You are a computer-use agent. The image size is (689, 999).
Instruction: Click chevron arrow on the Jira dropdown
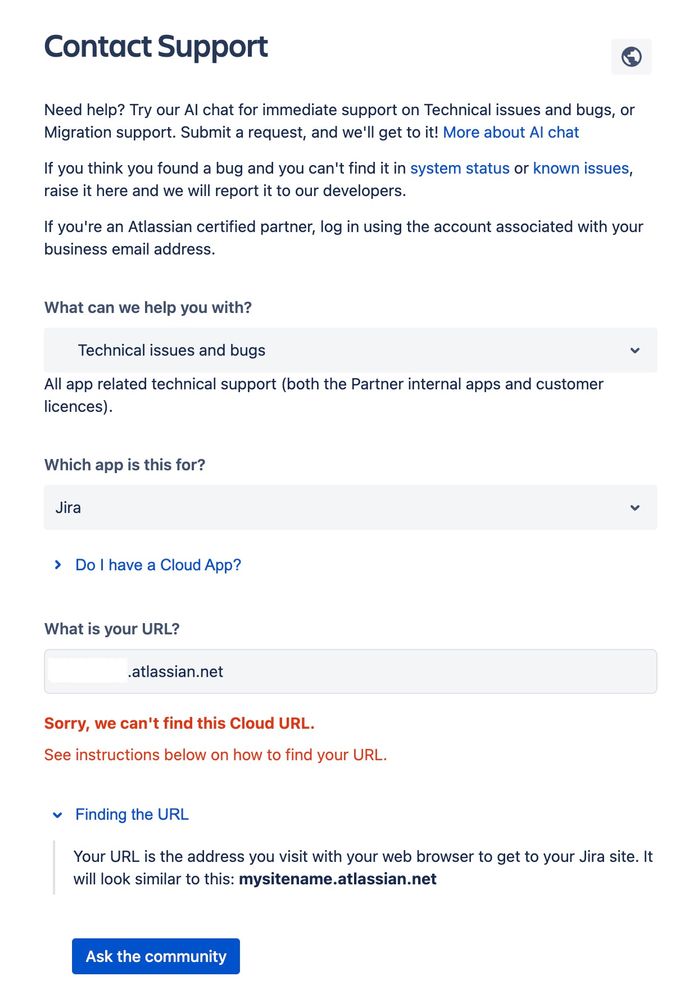pos(635,508)
